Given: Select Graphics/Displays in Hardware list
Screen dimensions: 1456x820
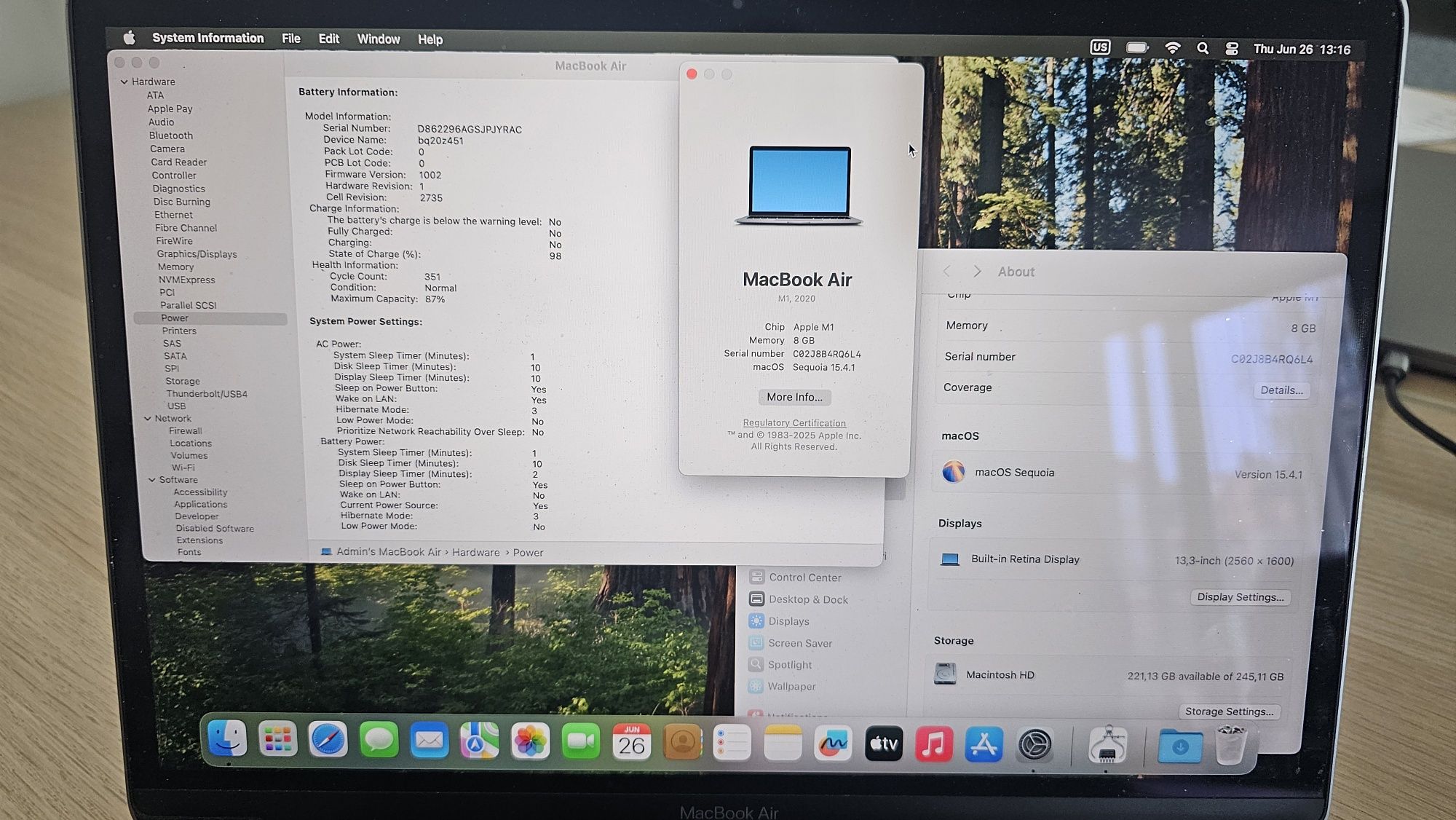Looking at the screenshot, I should coord(197,254).
